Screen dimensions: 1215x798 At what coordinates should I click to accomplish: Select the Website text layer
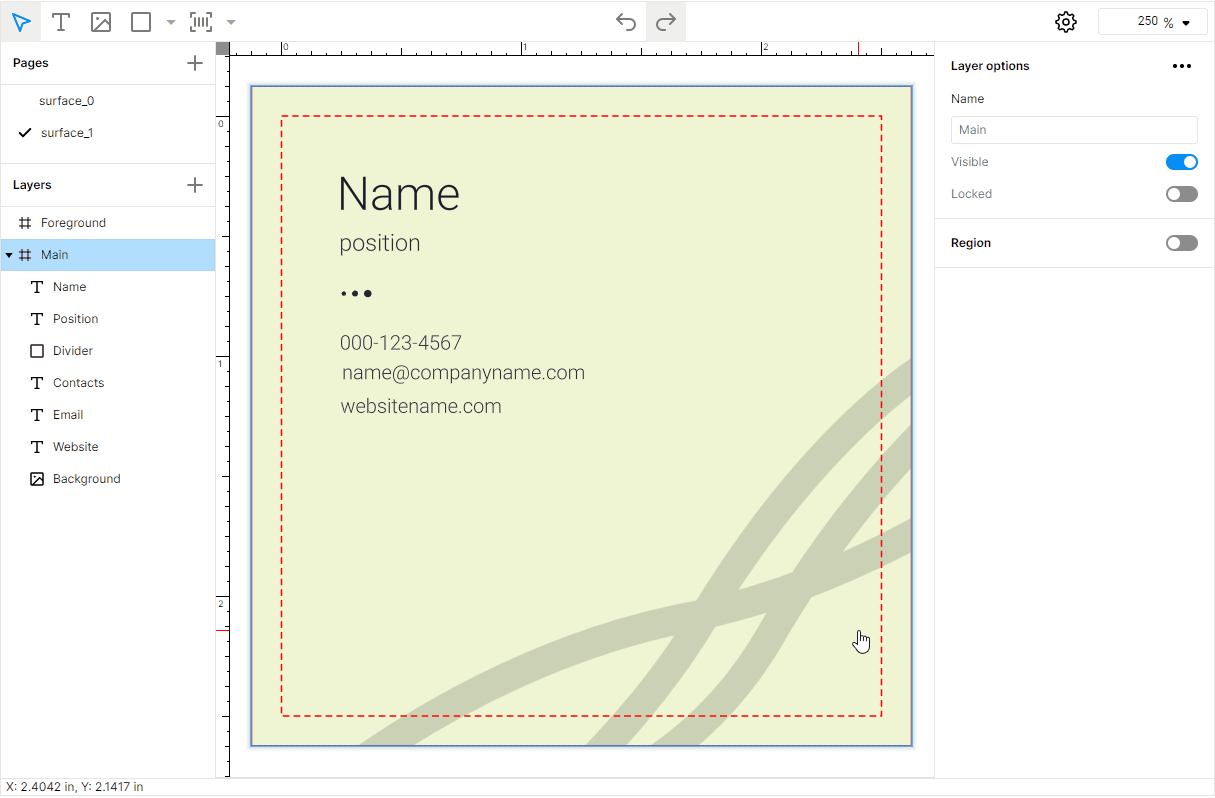108,447
